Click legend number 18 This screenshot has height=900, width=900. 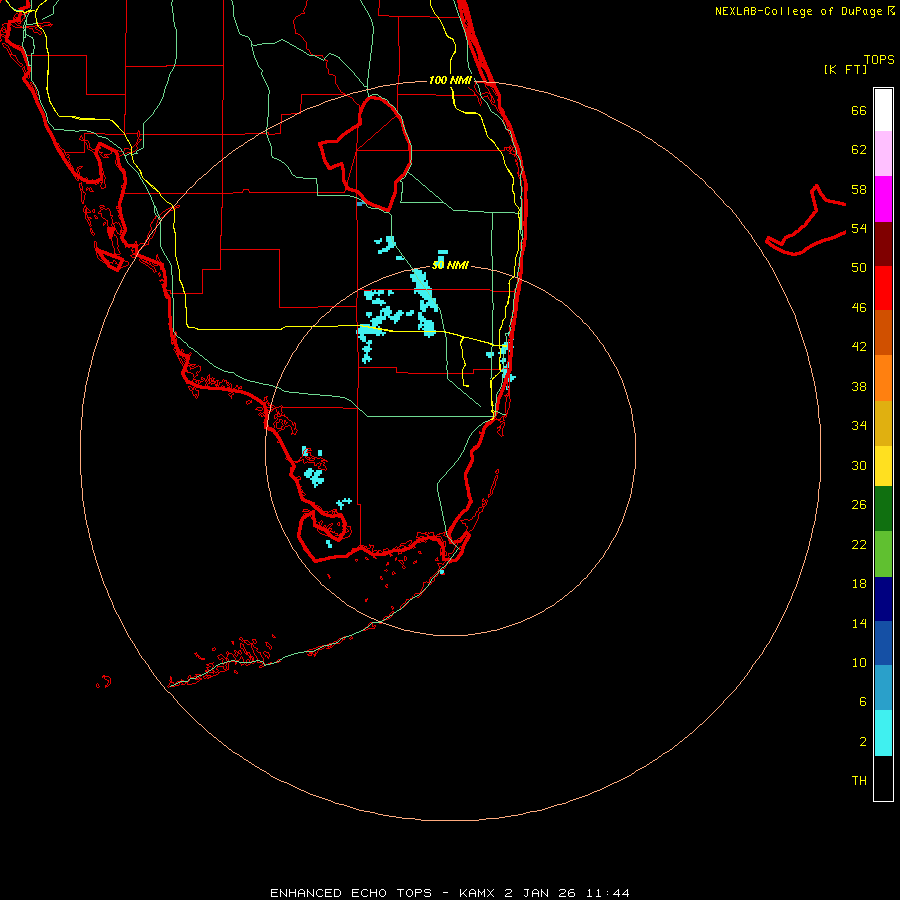click(x=859, y=584)
